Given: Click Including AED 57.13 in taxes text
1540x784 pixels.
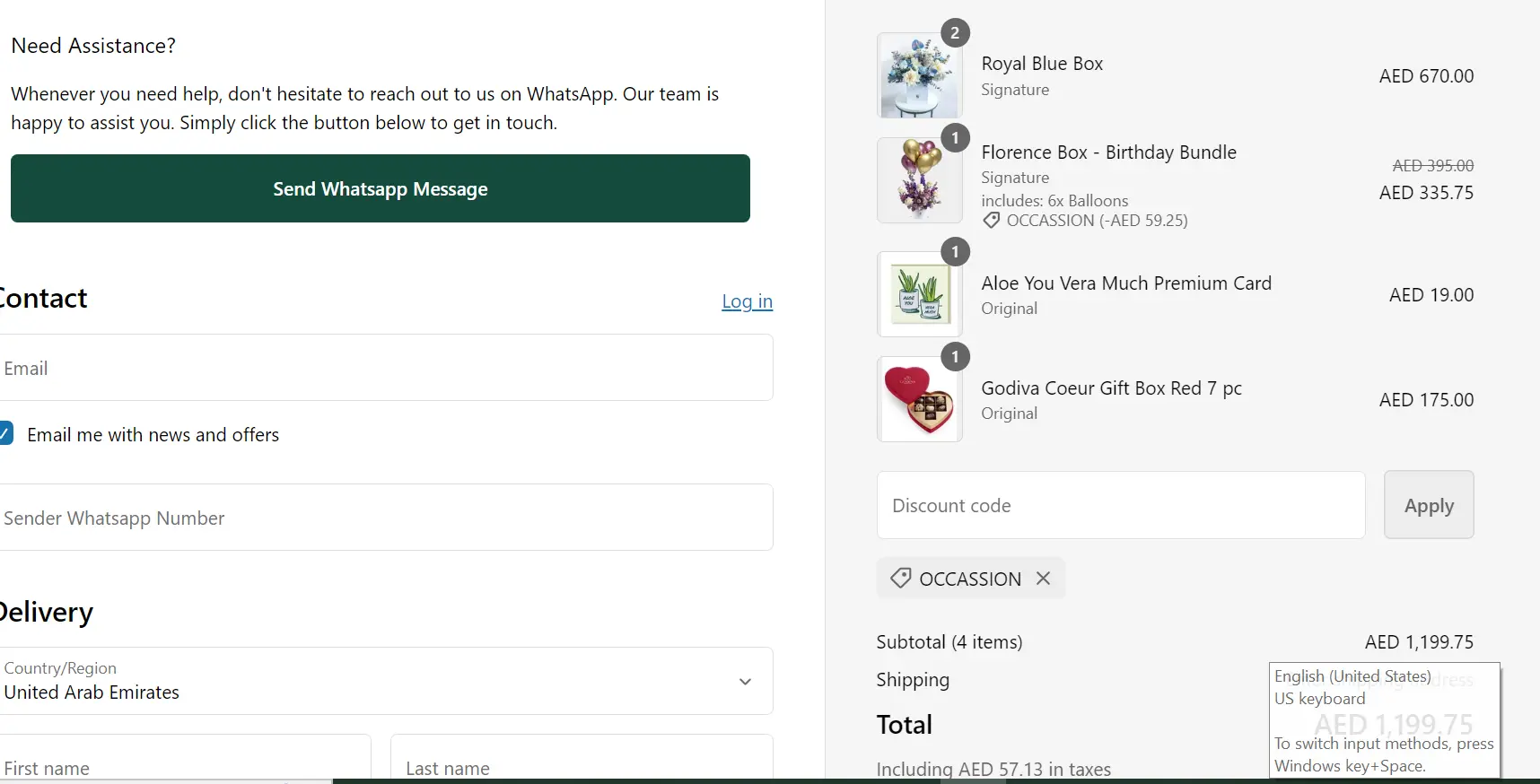Looking at the screenshot, I should point(993,770).
